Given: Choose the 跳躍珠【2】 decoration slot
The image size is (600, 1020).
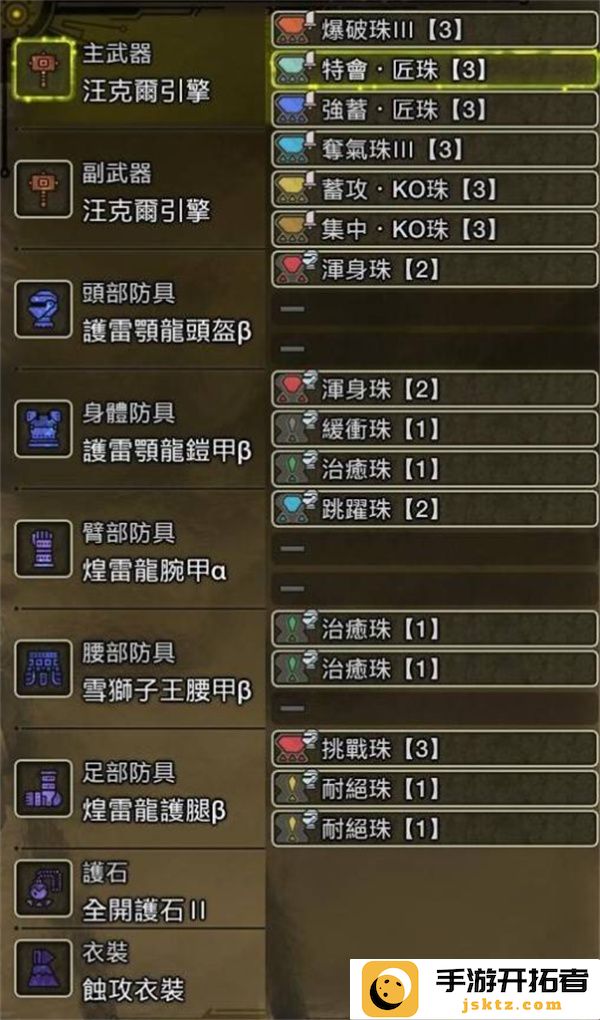Looking at the screenshot, I should click(x=435, y=509).
